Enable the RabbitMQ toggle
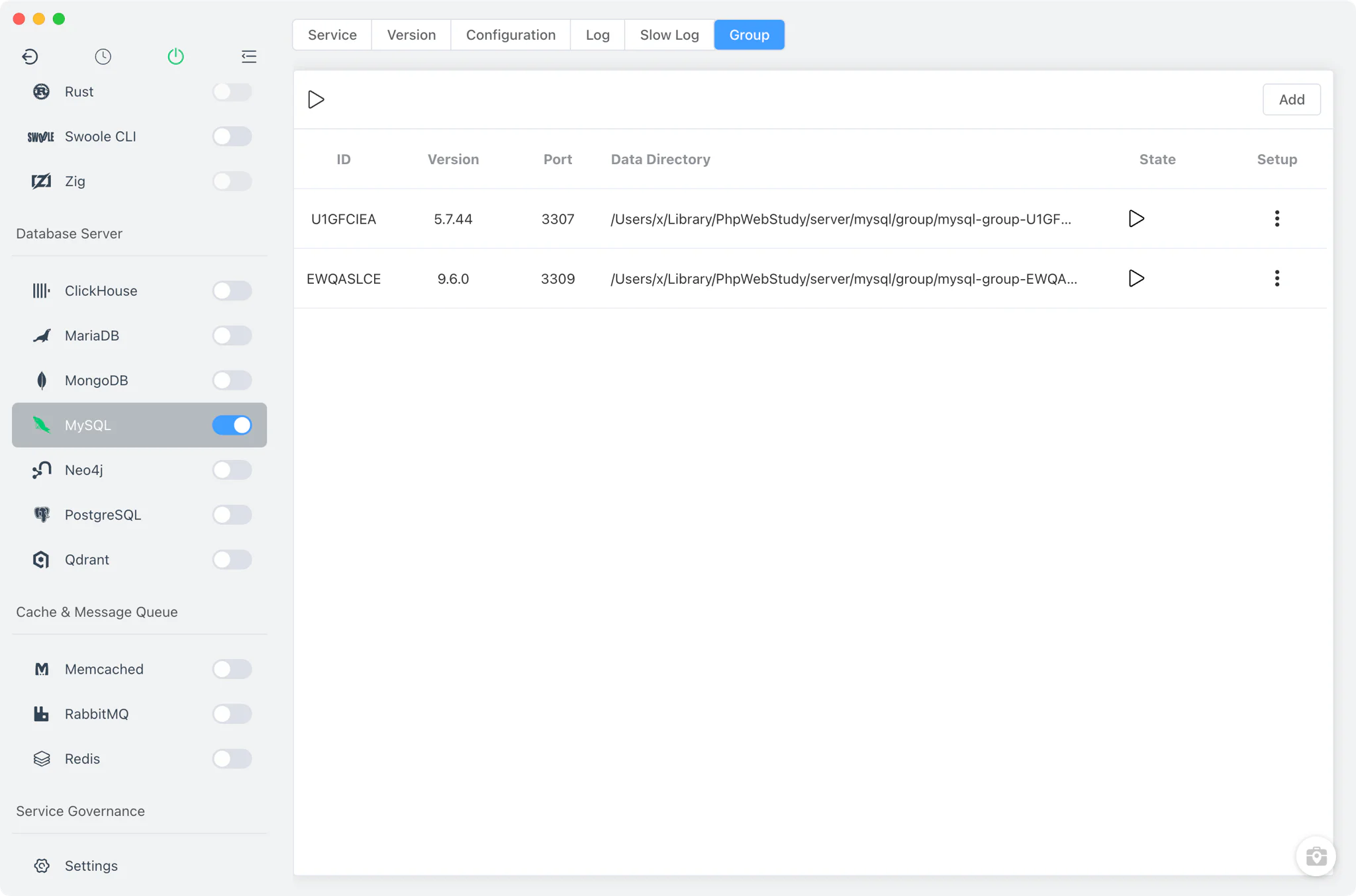This screenshot has height=896, width=1356. point(232,714)
